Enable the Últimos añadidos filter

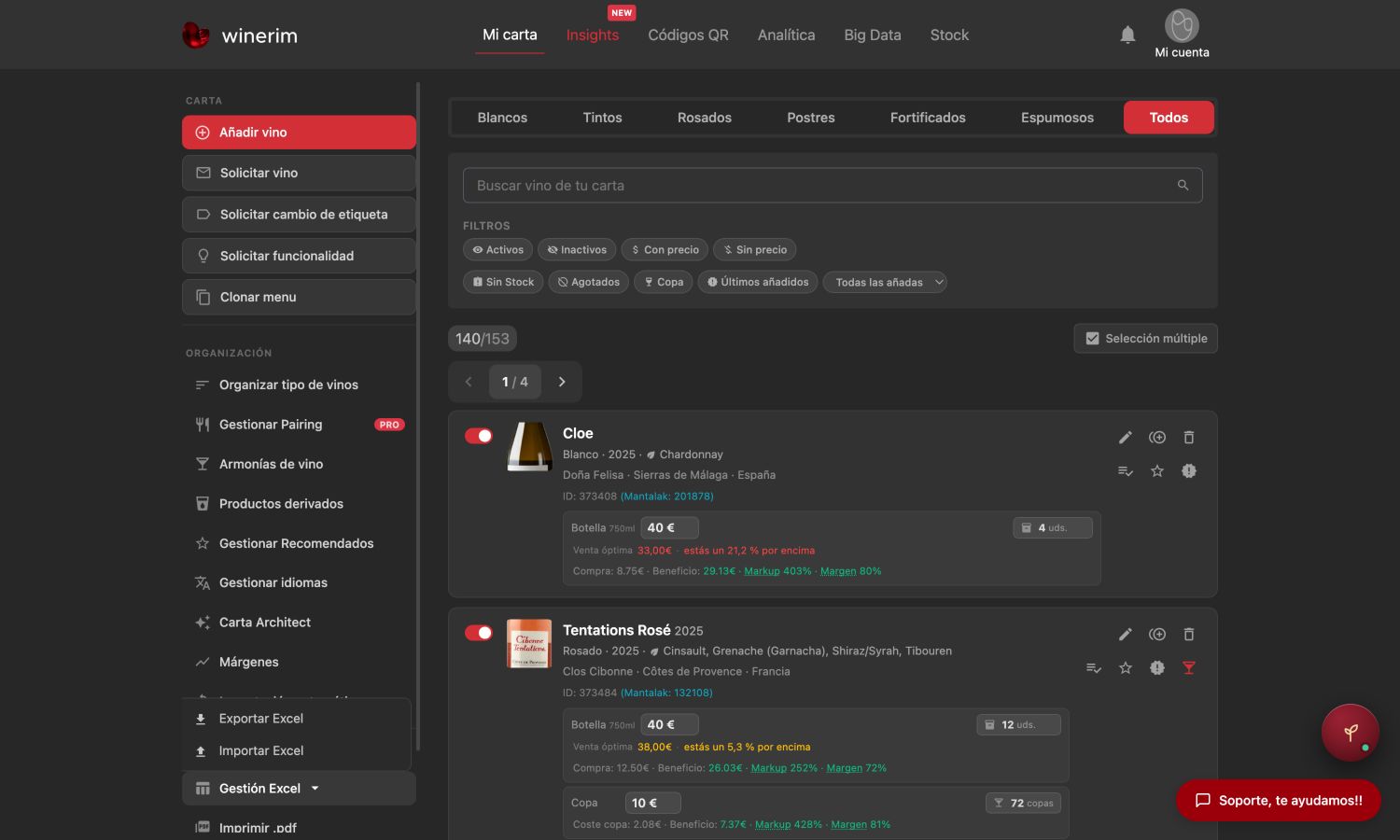[x=758, y=282]
